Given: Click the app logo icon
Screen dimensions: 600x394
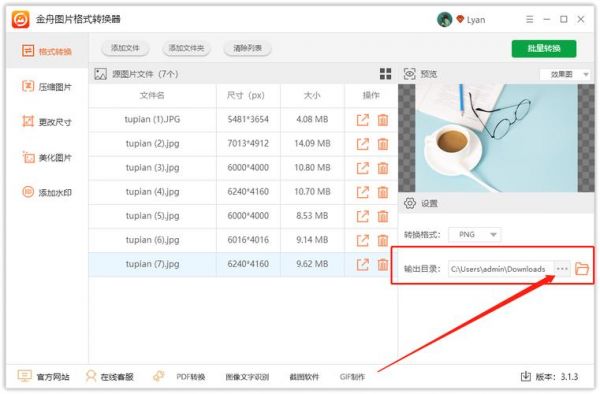Looking at the screenshot, I should coord(20,19).
